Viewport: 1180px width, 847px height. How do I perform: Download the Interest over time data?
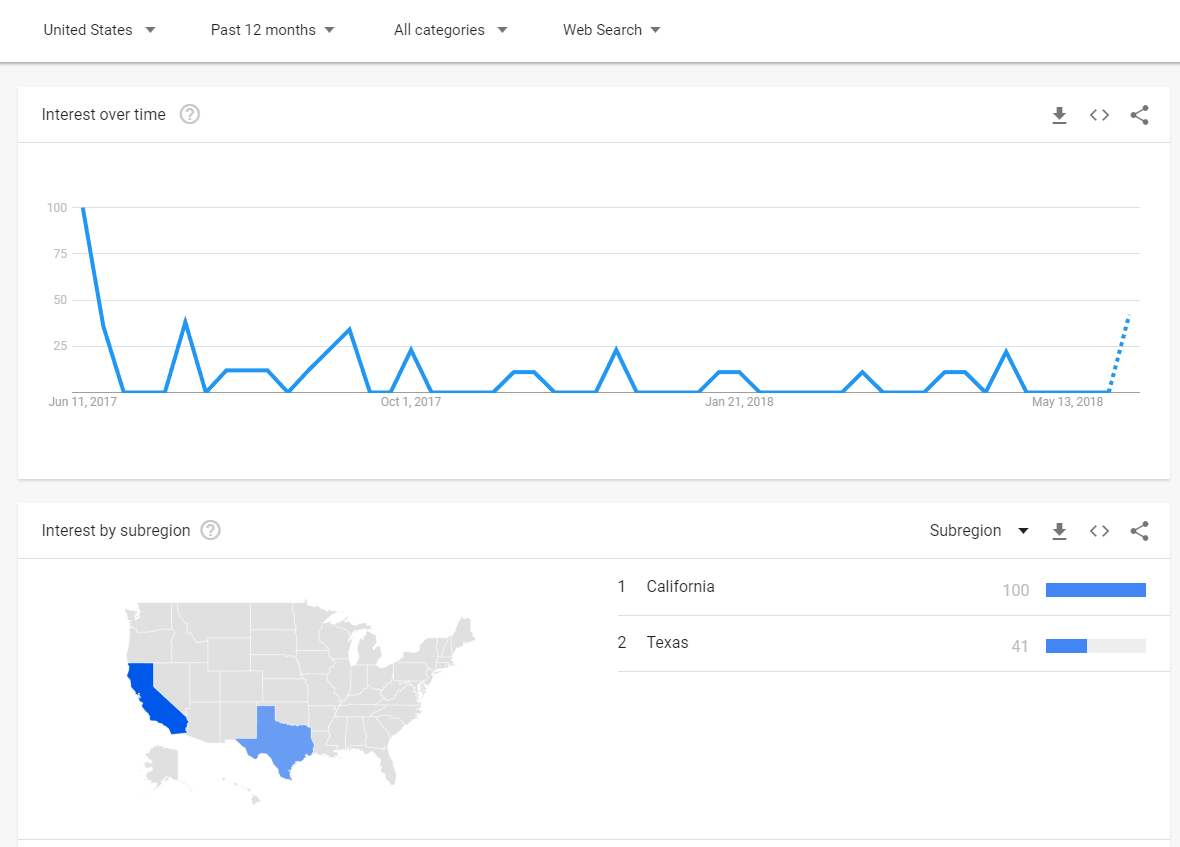coord(1059,115)
